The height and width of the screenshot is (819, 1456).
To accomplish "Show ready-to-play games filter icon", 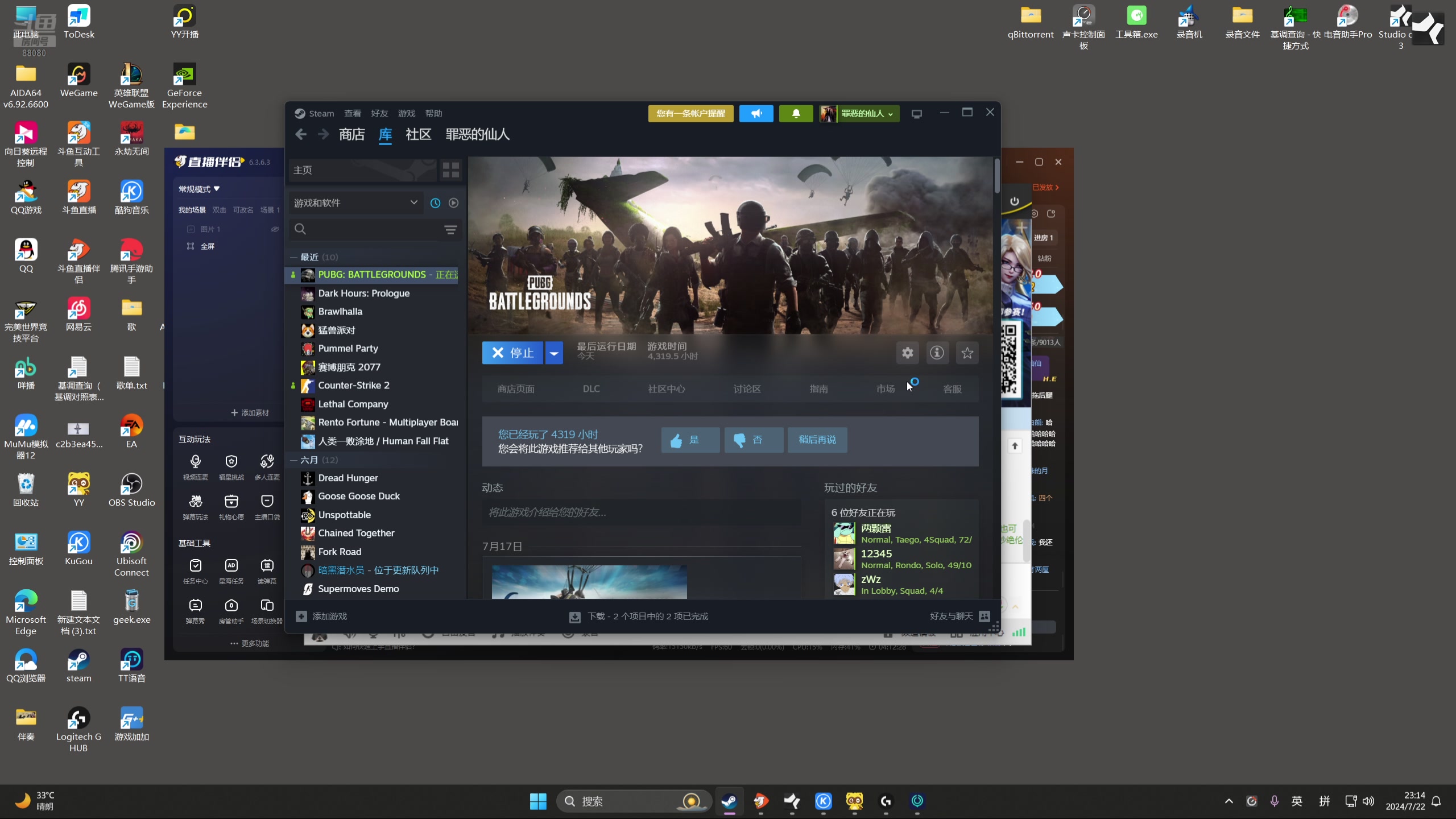I will tap(453, 203).
